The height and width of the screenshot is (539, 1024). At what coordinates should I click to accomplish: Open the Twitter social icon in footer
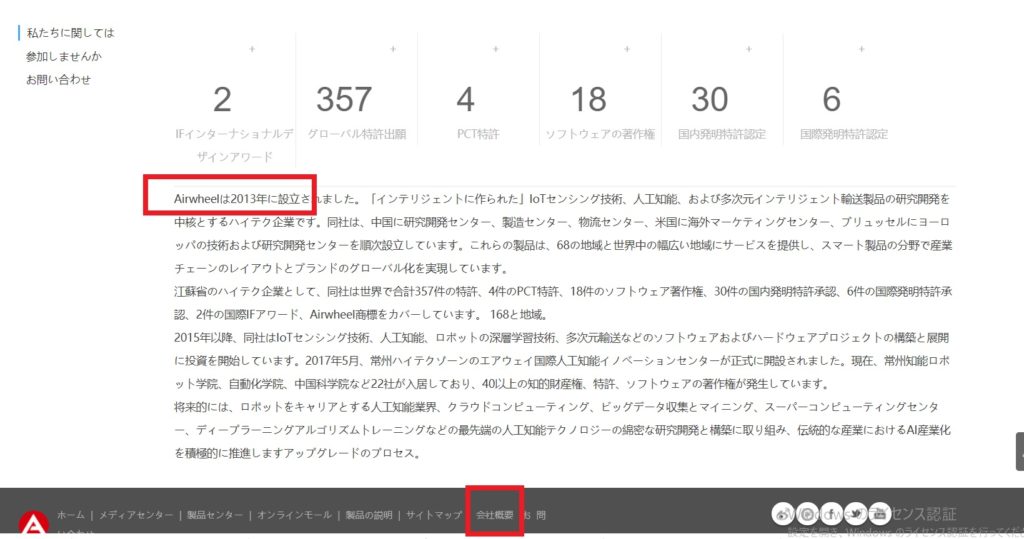855,514
